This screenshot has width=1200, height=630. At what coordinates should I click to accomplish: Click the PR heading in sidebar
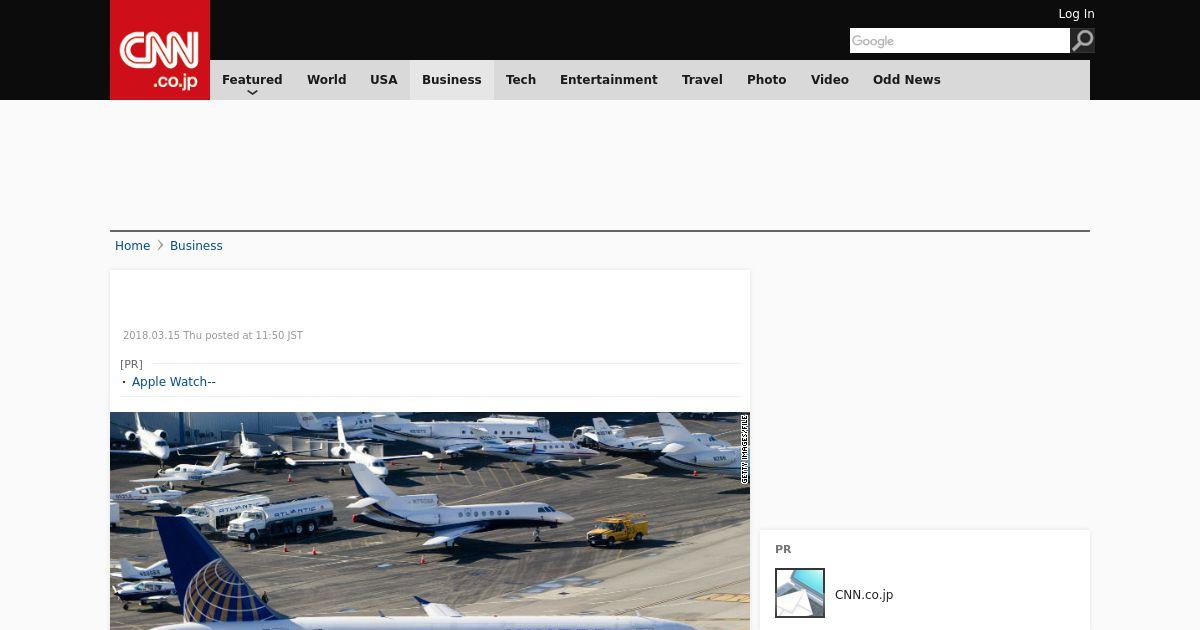coord(783,550)
